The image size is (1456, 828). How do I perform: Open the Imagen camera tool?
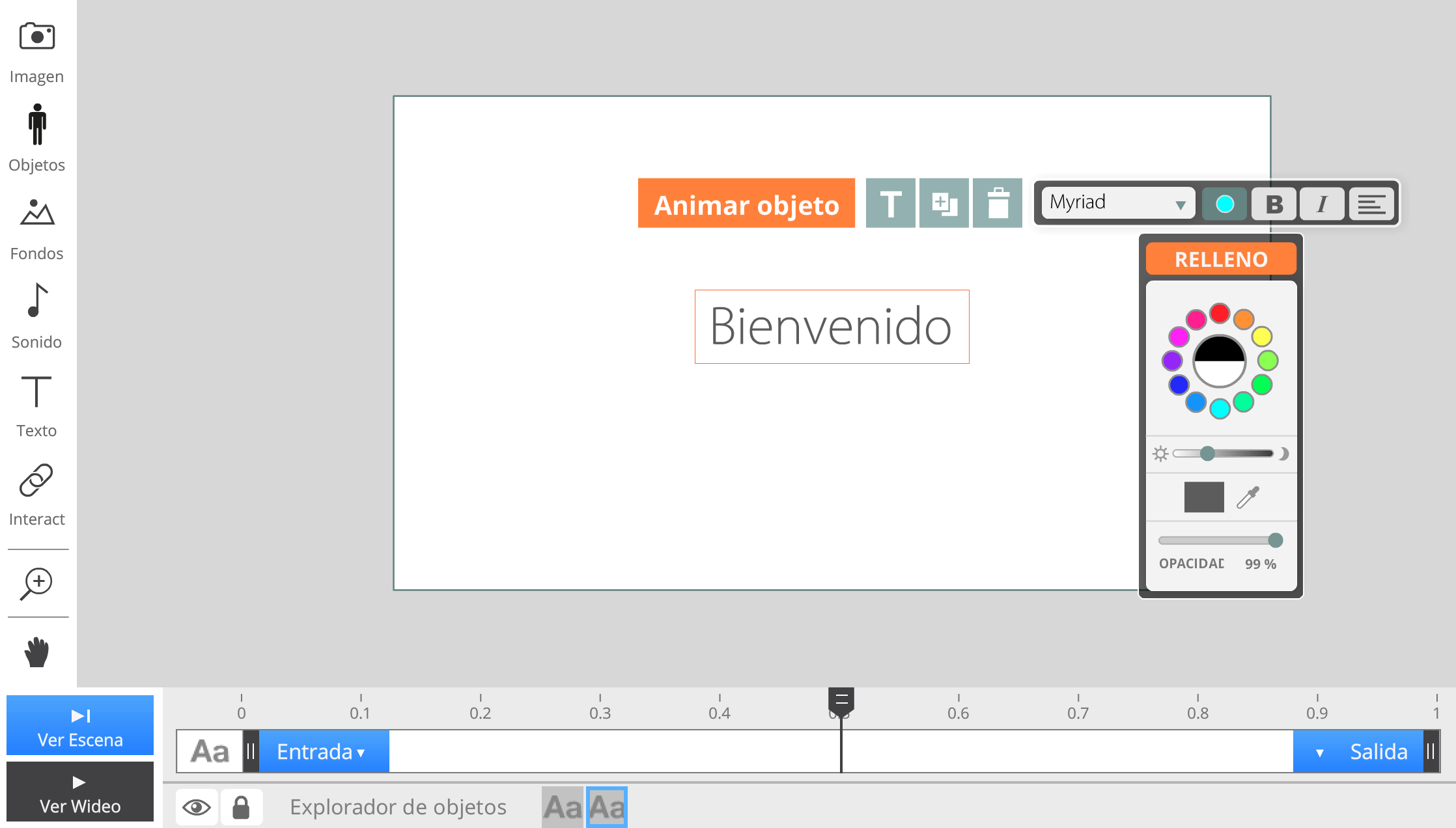click(x=37, y=37)
